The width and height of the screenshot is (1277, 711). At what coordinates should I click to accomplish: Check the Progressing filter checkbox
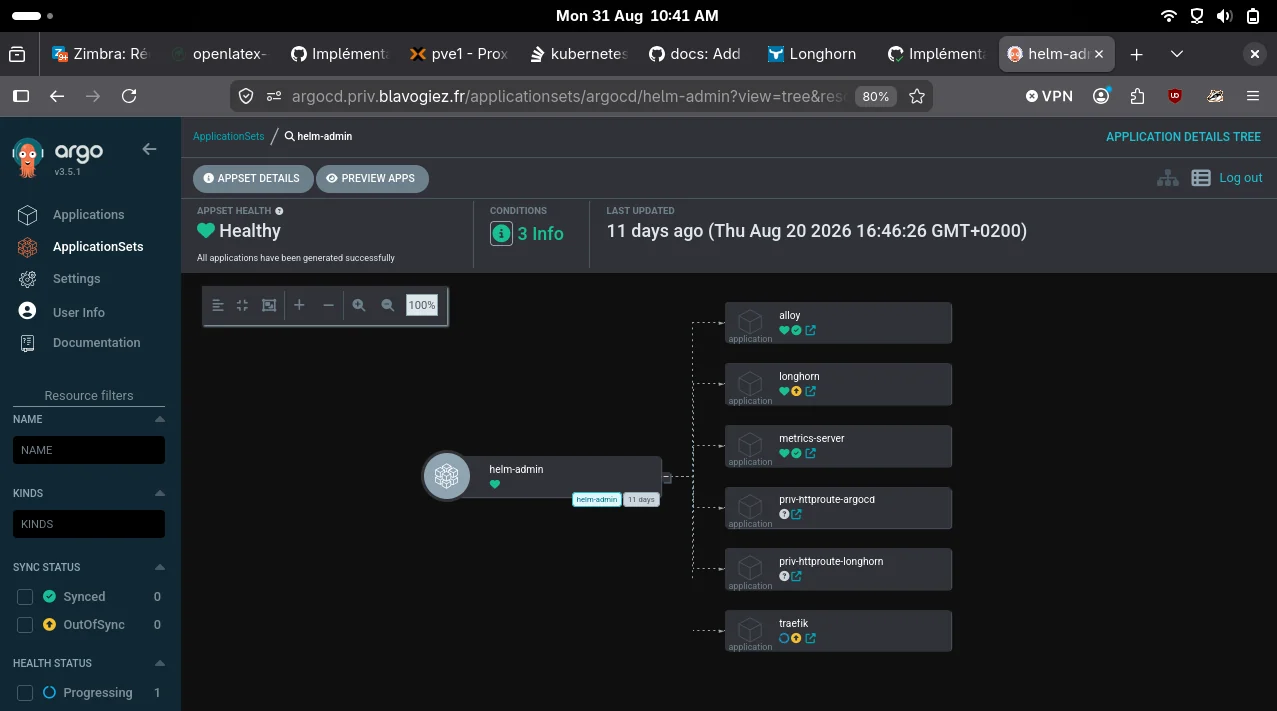tap(25, 693)
